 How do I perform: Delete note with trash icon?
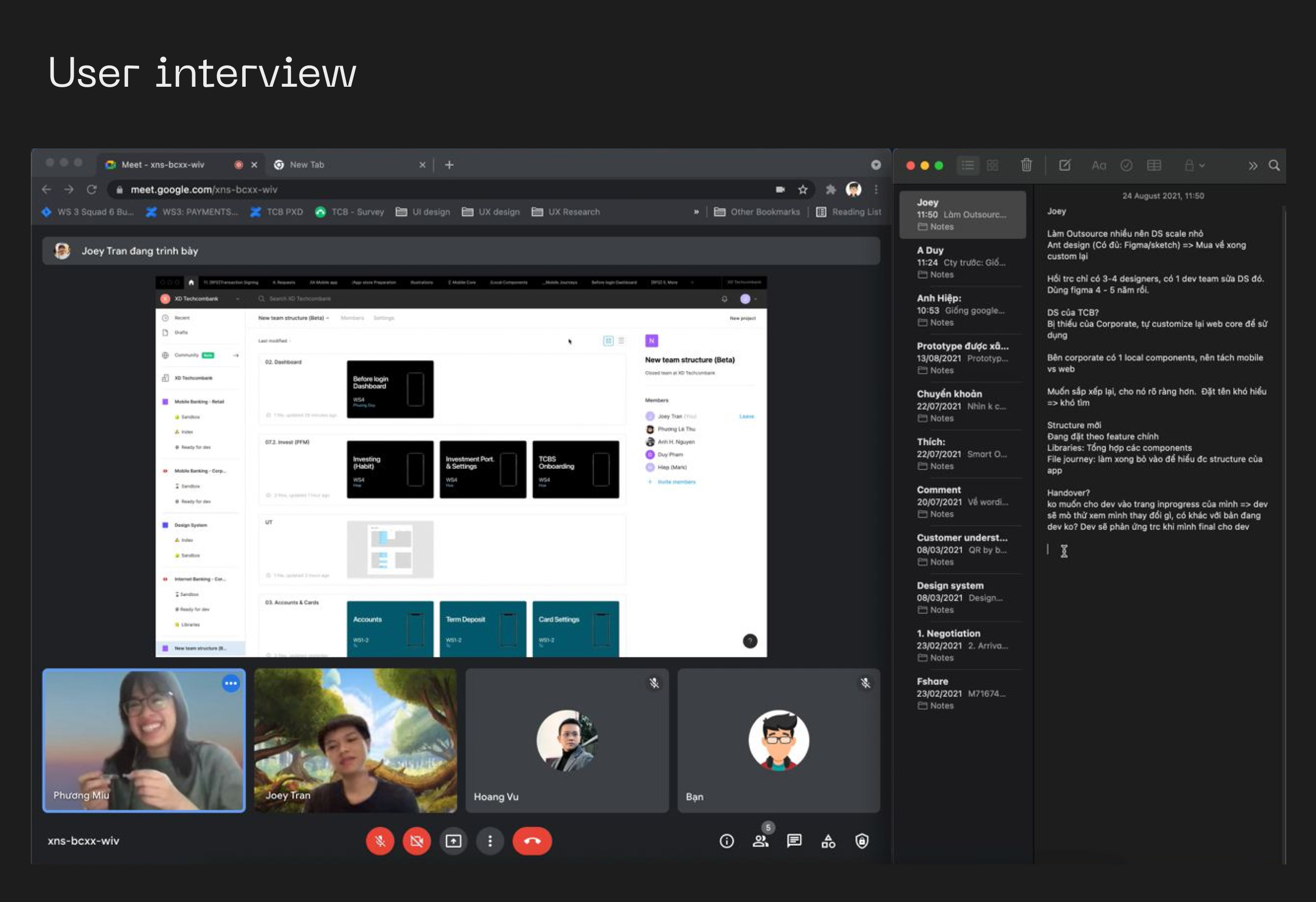click(x=1026, y=165)
